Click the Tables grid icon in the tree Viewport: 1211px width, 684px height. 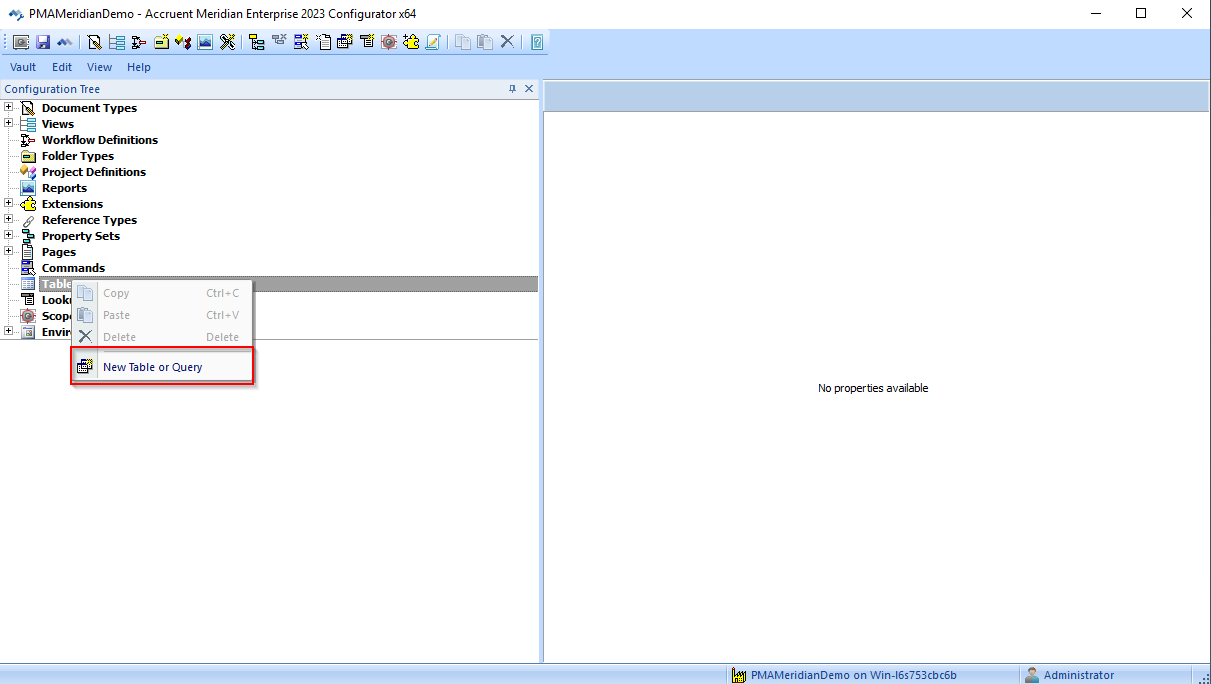(28, 284)
